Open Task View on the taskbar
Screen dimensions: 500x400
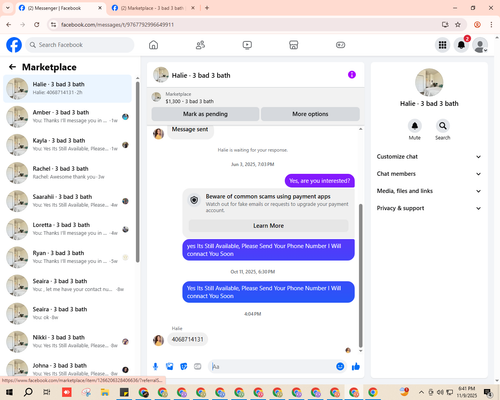click(x=47, y=392)
